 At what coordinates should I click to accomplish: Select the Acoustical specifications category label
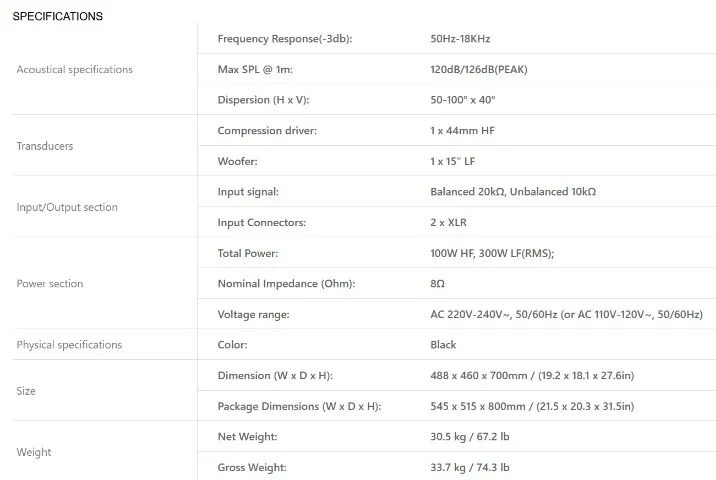(x=74, y=69)
